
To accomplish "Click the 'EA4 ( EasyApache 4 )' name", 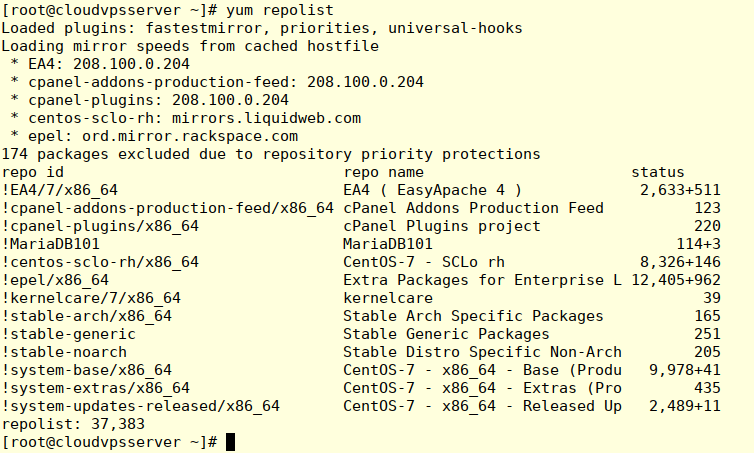I will point(433,190).
